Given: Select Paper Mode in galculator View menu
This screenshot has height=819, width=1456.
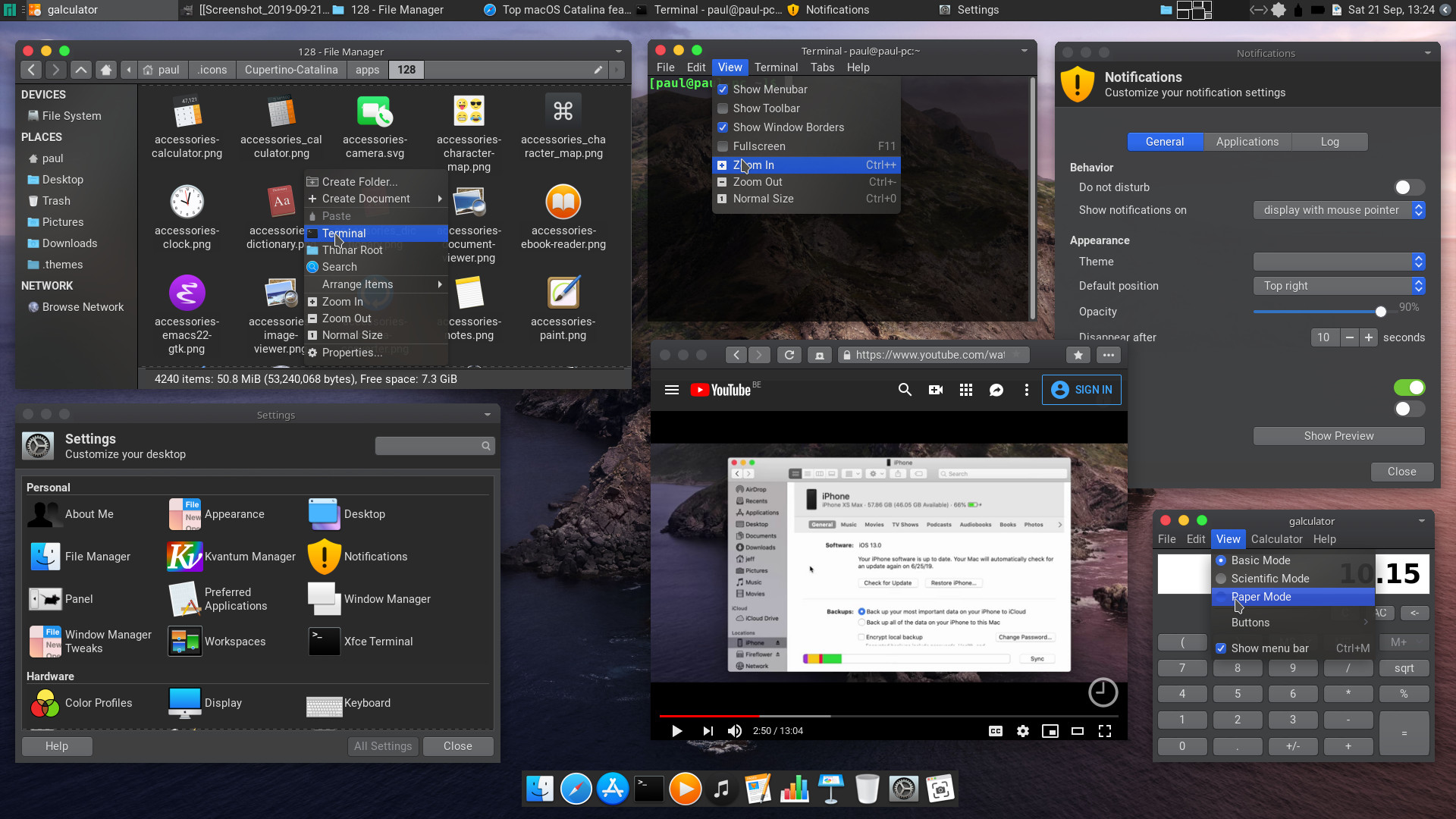Looking at the screenshot, I should click(1293, 597).
